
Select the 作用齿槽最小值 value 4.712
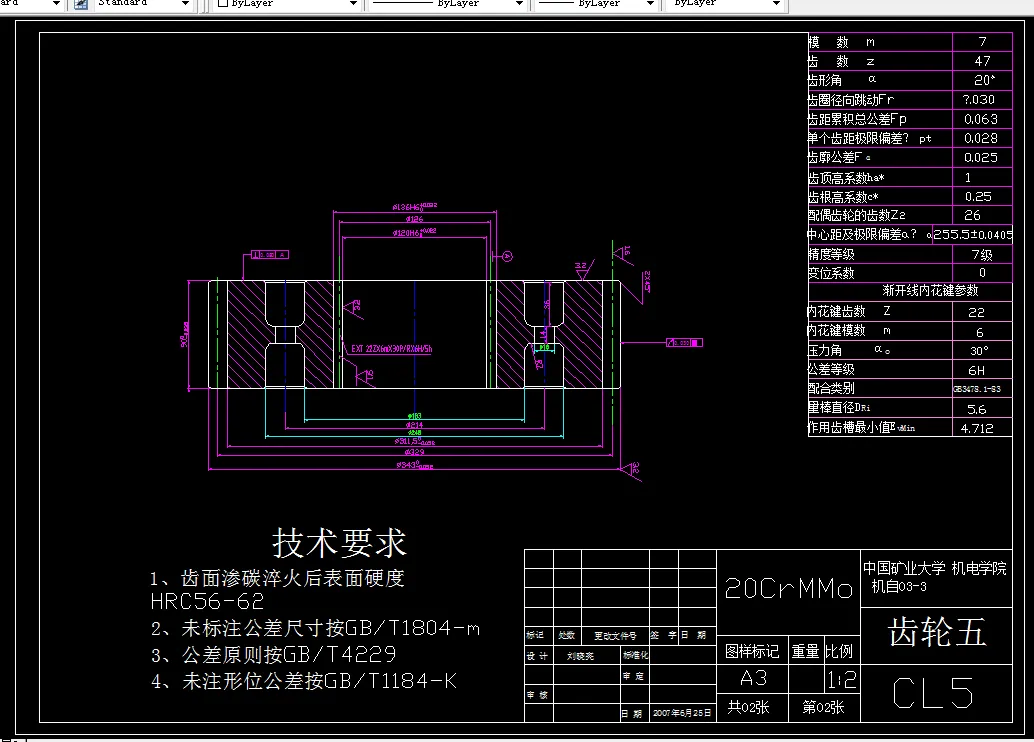(x=977, y=428)
